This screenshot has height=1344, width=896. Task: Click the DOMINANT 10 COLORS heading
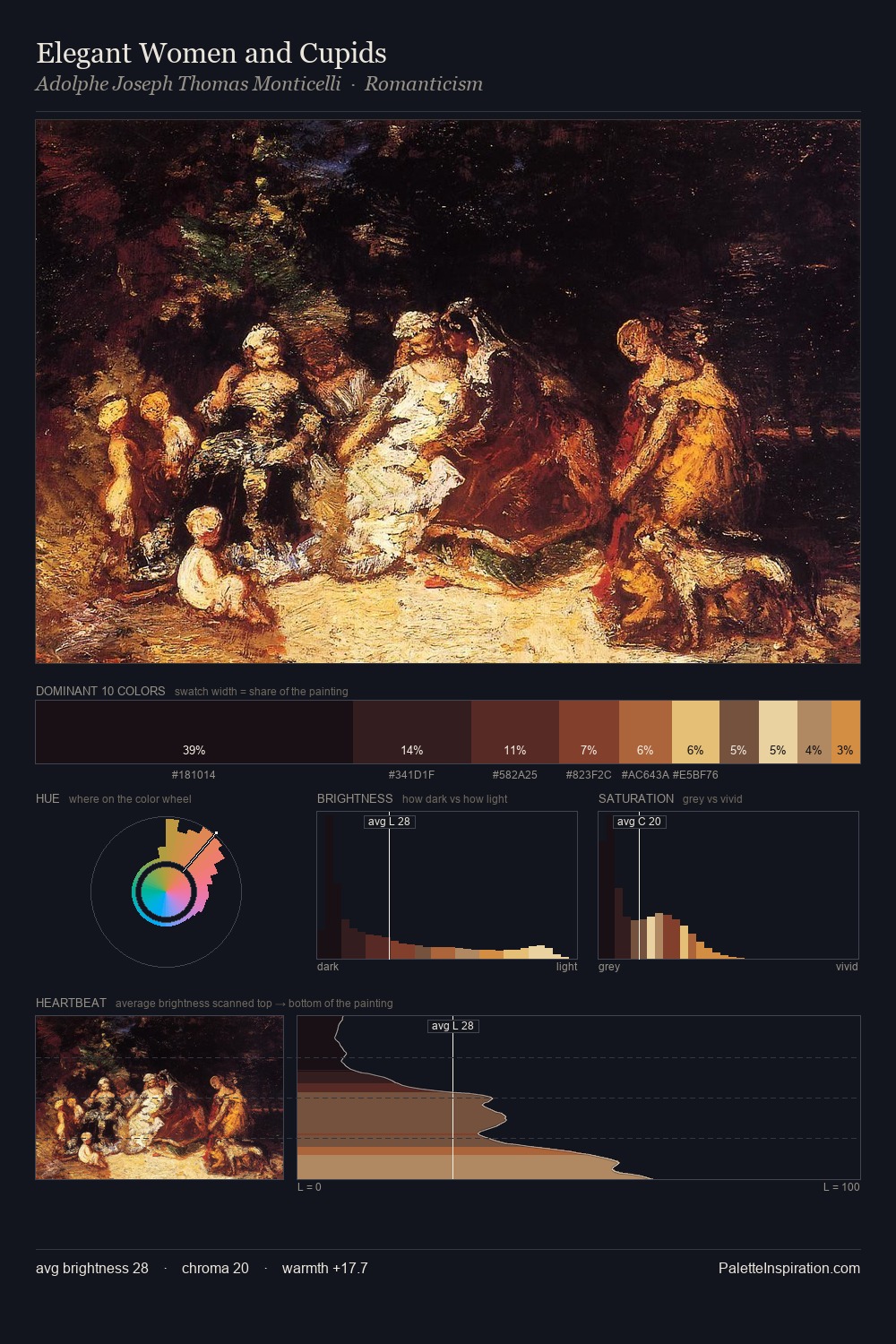pyautogui.click(x=100, y=692)
